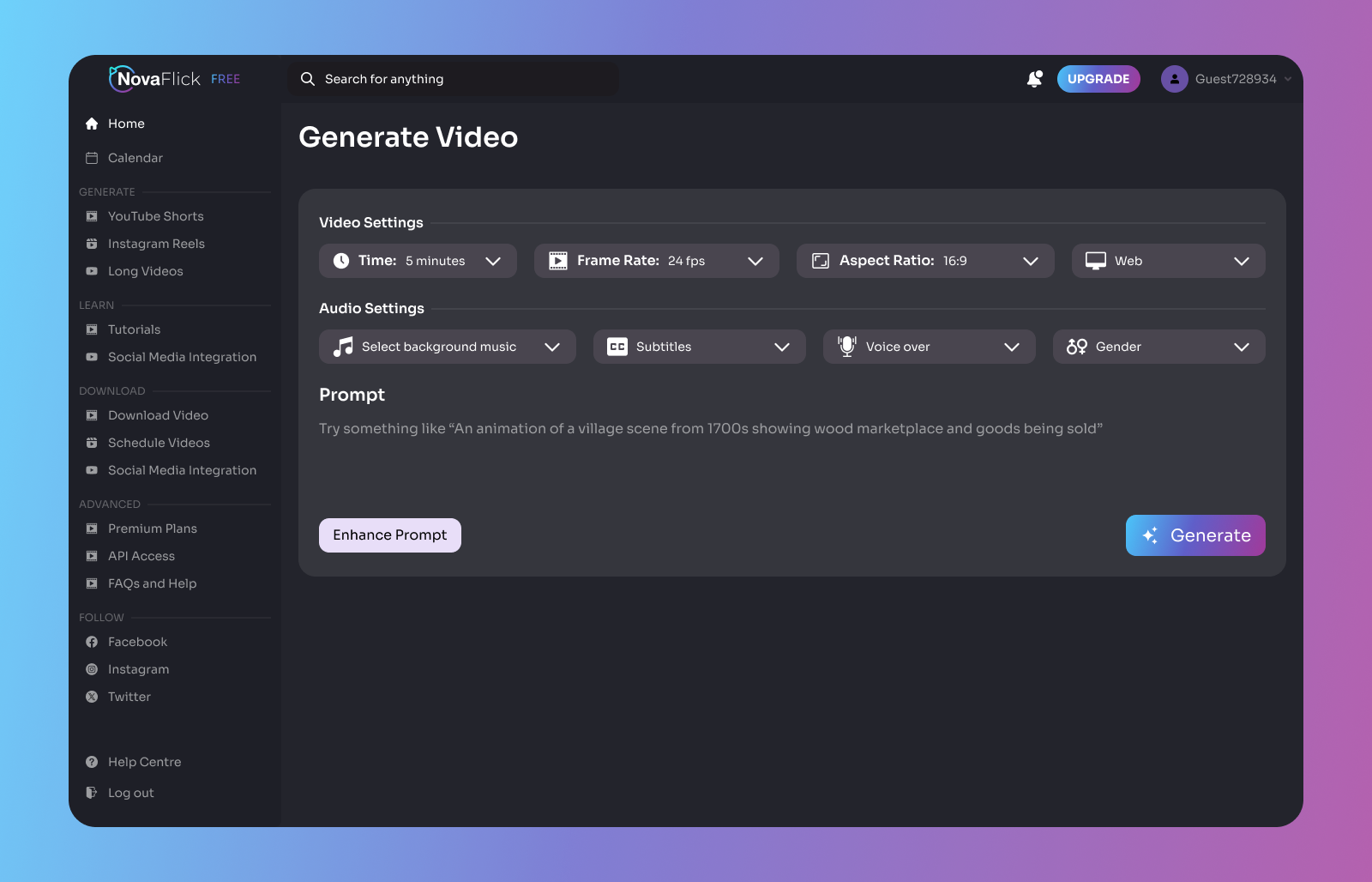The image size is (1372, 882).
Task: Click the Help Centre question mark icon
Action: point(92,762)
